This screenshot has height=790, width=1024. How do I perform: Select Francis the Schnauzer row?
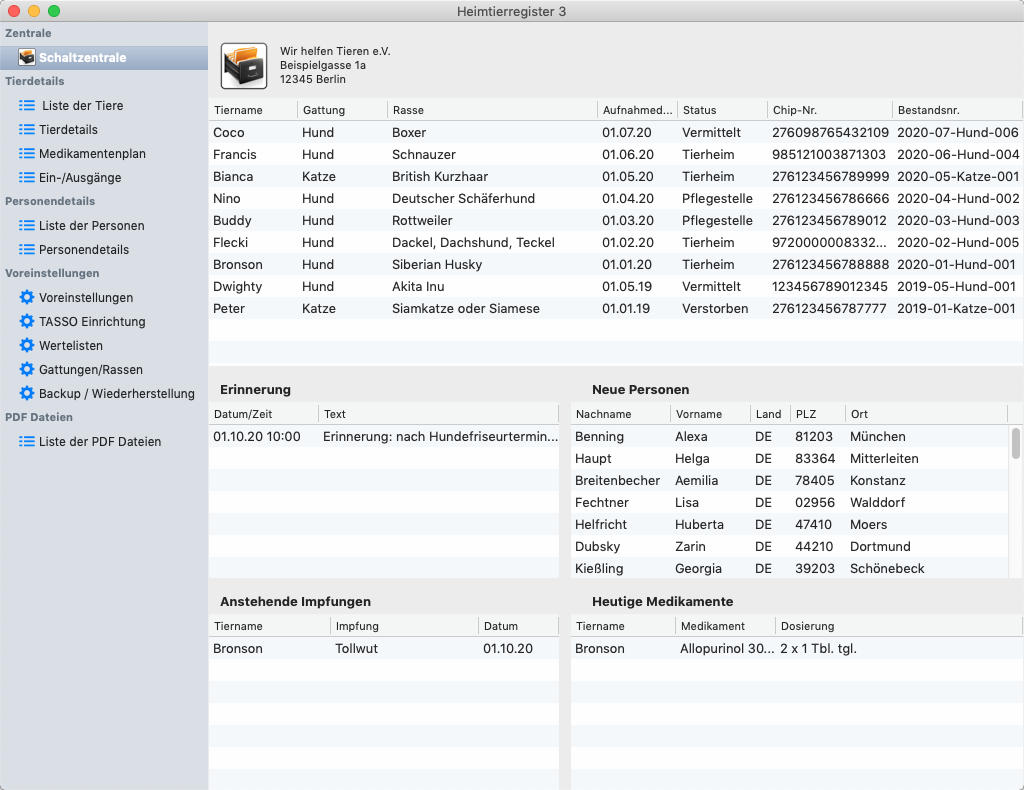616,154
